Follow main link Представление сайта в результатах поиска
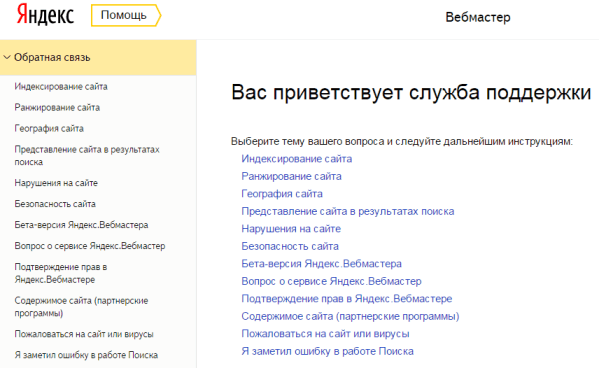This screenshot has height=368, width=599. tap(348, 212)
